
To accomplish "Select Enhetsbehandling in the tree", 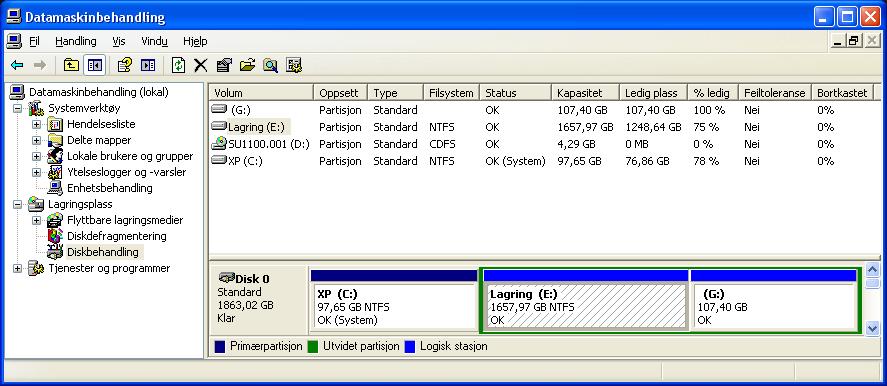I will [x=109, y=188].
